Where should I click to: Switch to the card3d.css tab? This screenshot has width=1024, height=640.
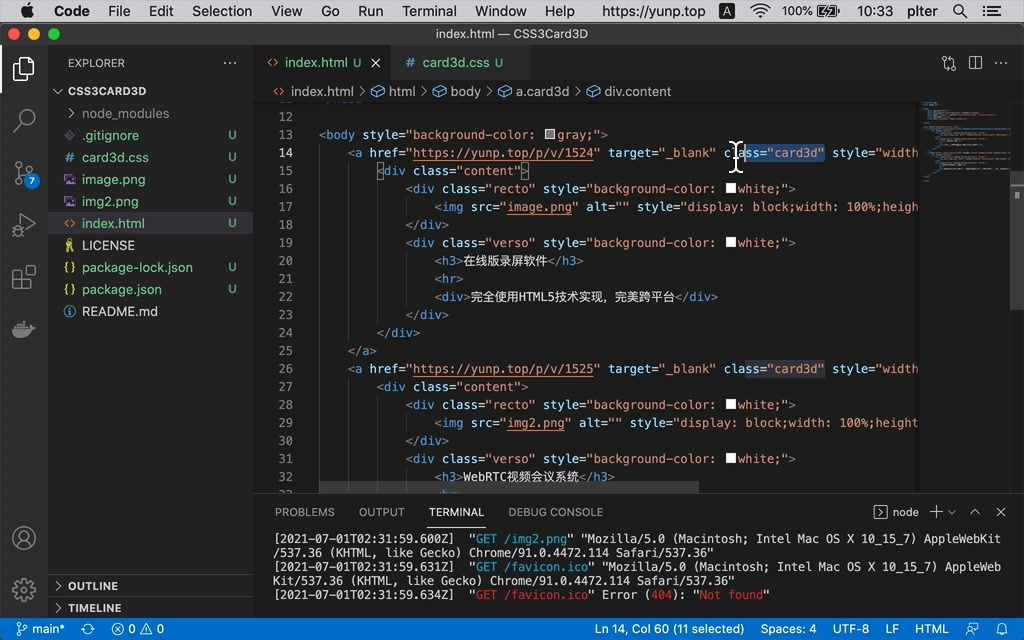click(456, 61)
